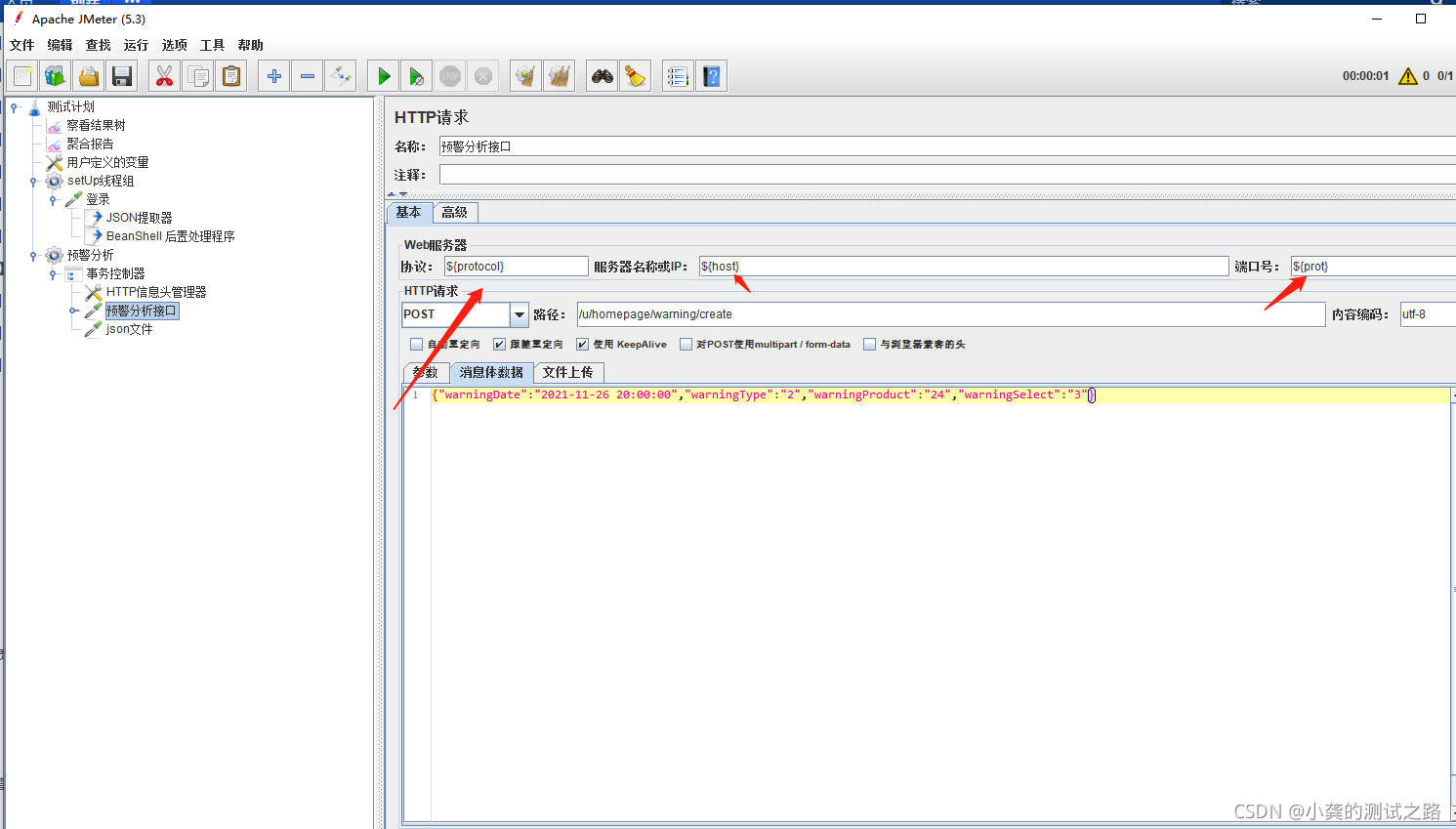Click the 内容编码 utf-8 field
1456x829 pixels.
1428,314
